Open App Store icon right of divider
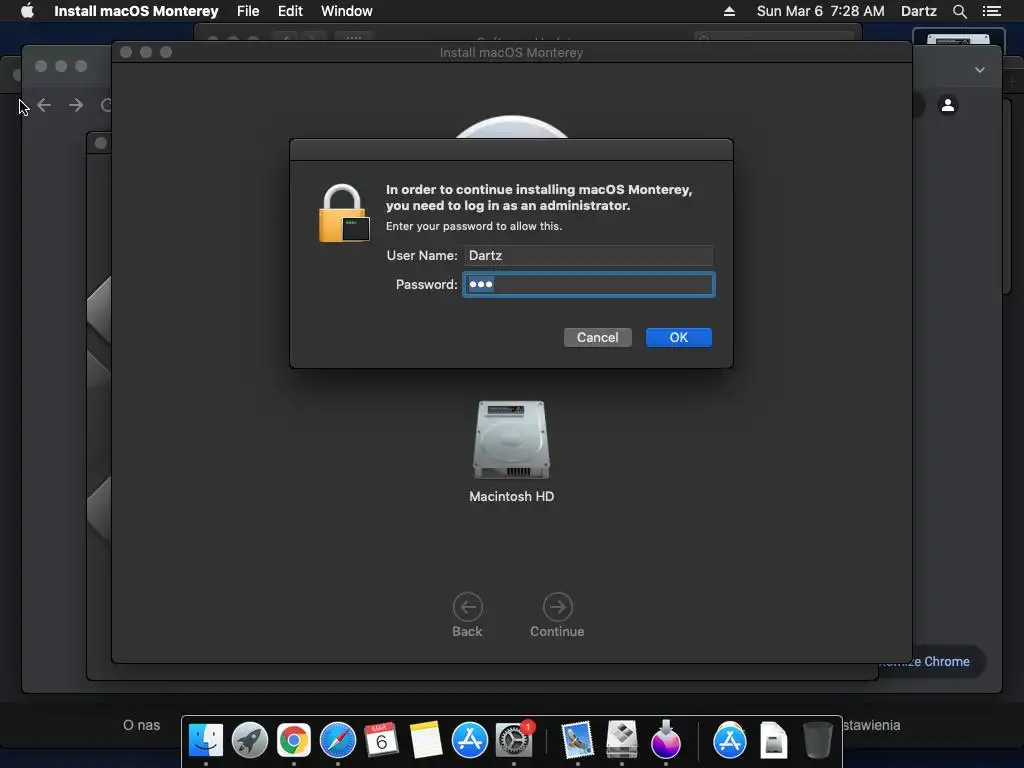1024x768 pixels. (x=729, y=741)
